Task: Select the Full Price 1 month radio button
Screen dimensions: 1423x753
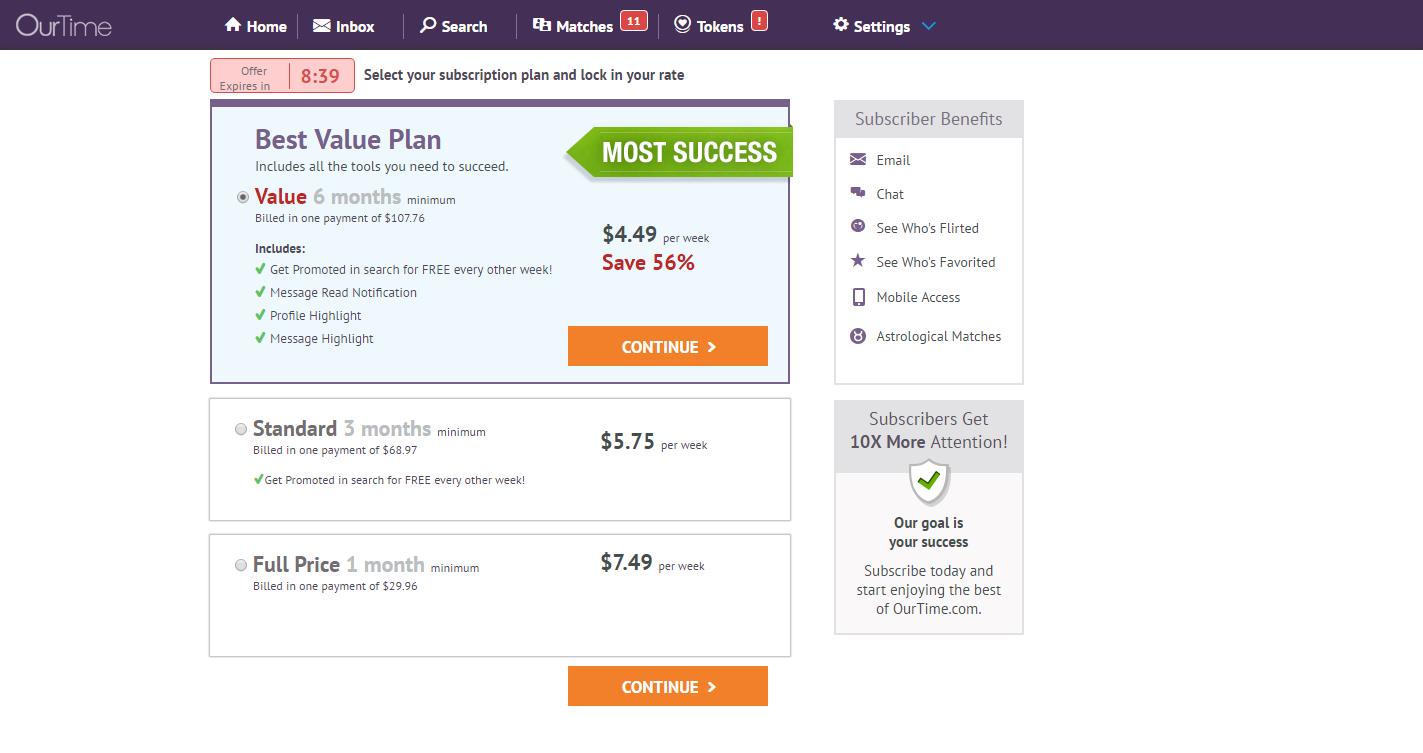Action: tap(240, 565)
